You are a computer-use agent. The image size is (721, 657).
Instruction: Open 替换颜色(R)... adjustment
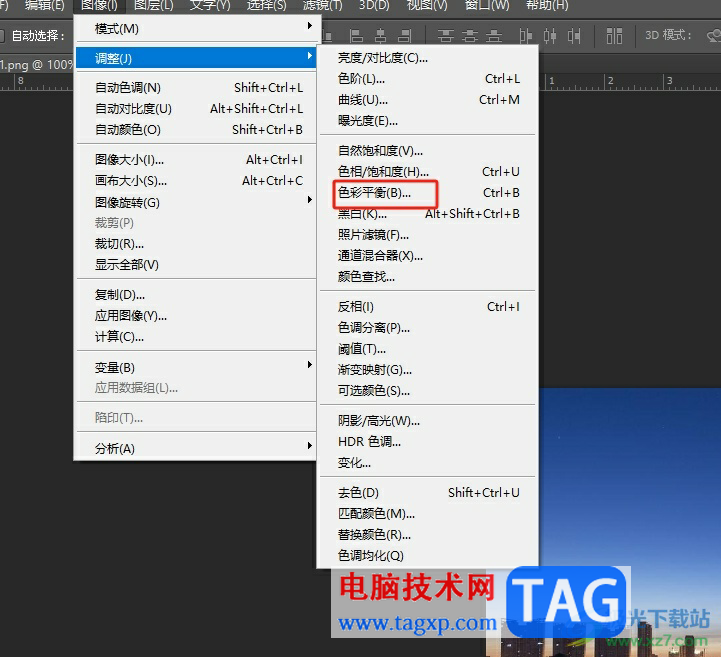[x=428, y=535]
